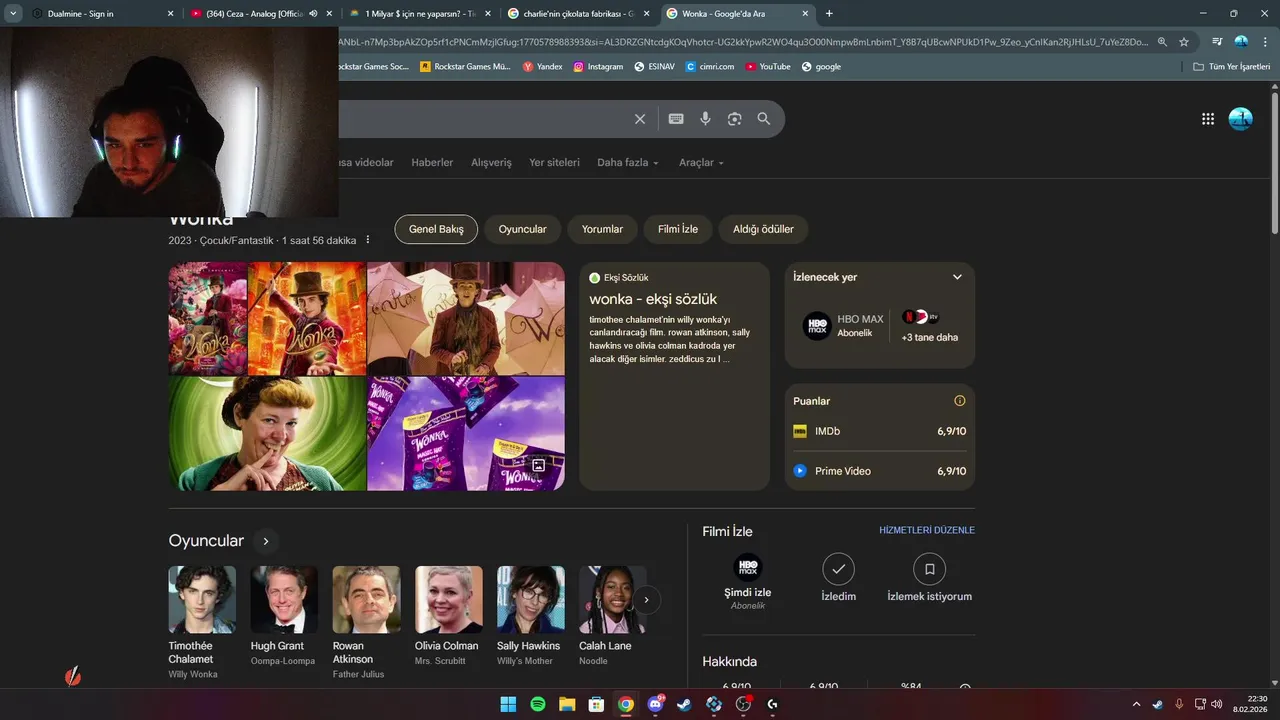The image size is (1280, 720).
Task: Open the volume icon in the system tray
Action: (1217, 704)
